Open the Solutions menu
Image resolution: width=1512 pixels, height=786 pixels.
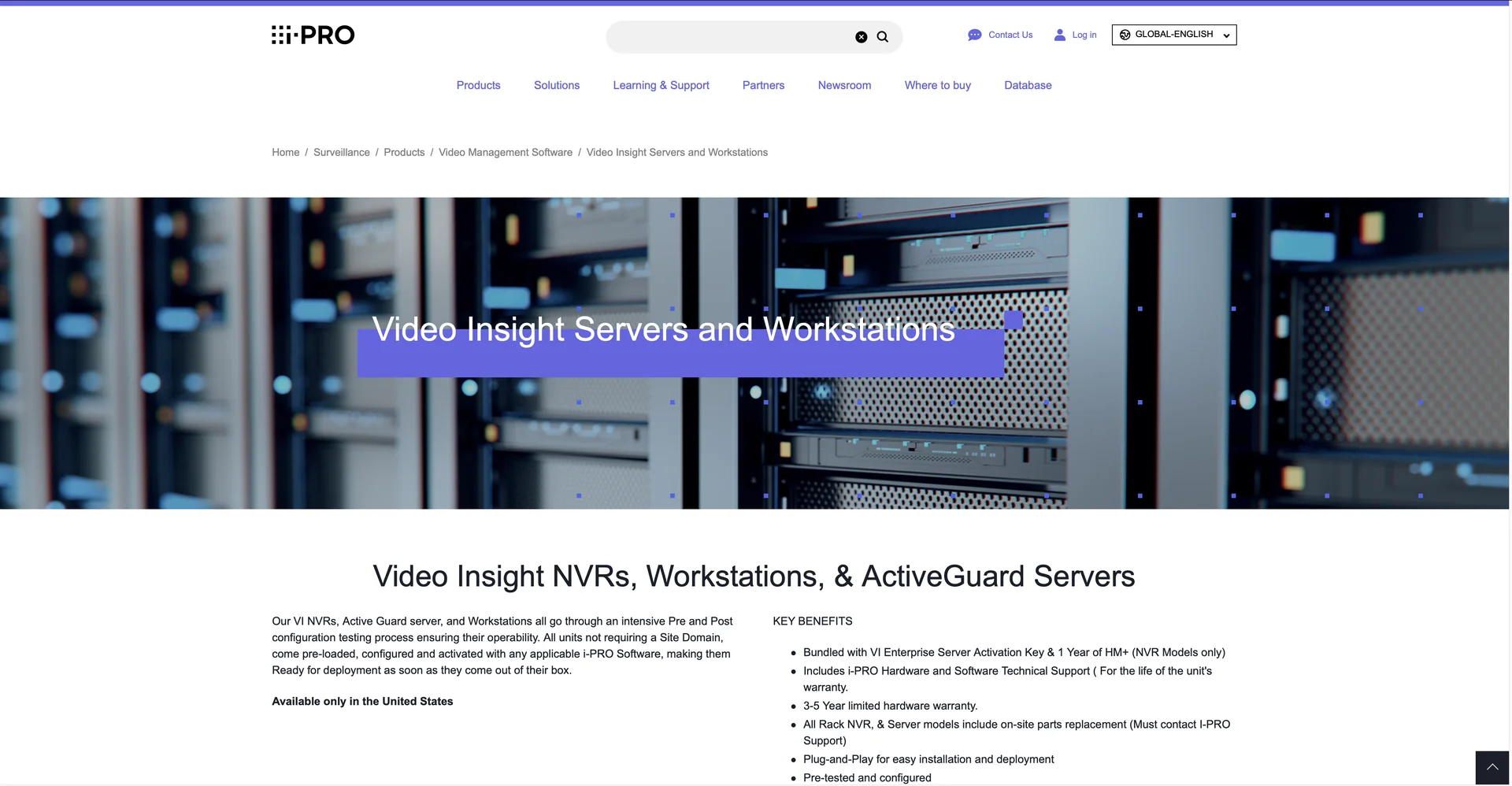tap(557, 85)
